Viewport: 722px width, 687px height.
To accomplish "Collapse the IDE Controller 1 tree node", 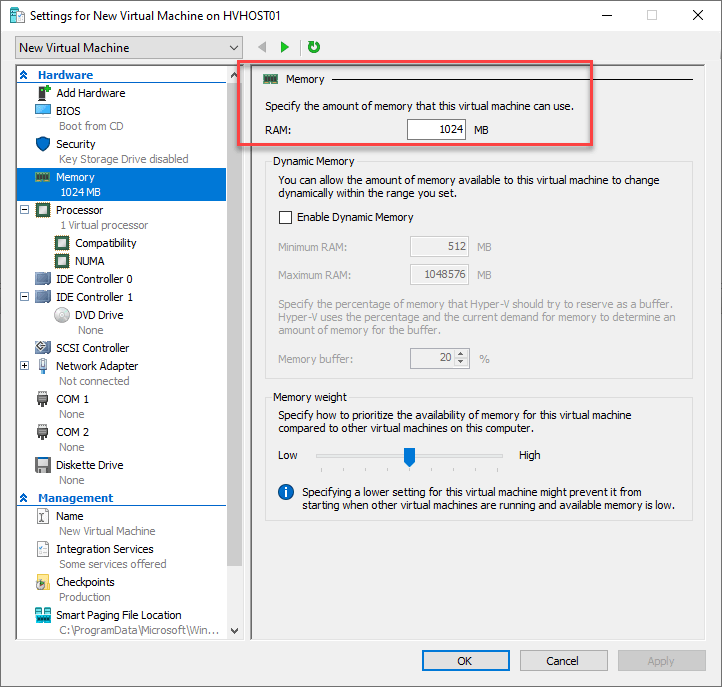I will point(25,297).
